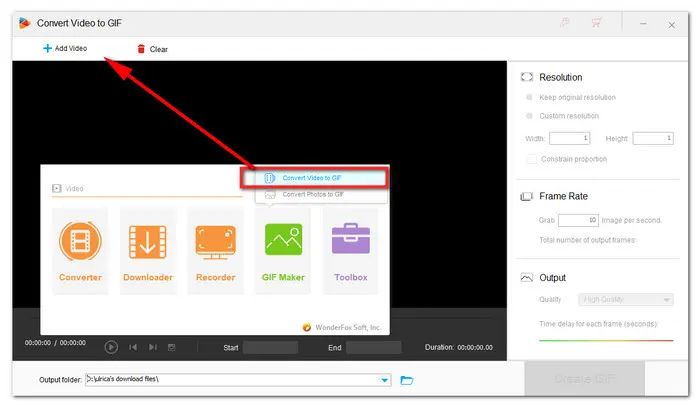
Task: Open the Quality dropdown
Action: [626, 299]
